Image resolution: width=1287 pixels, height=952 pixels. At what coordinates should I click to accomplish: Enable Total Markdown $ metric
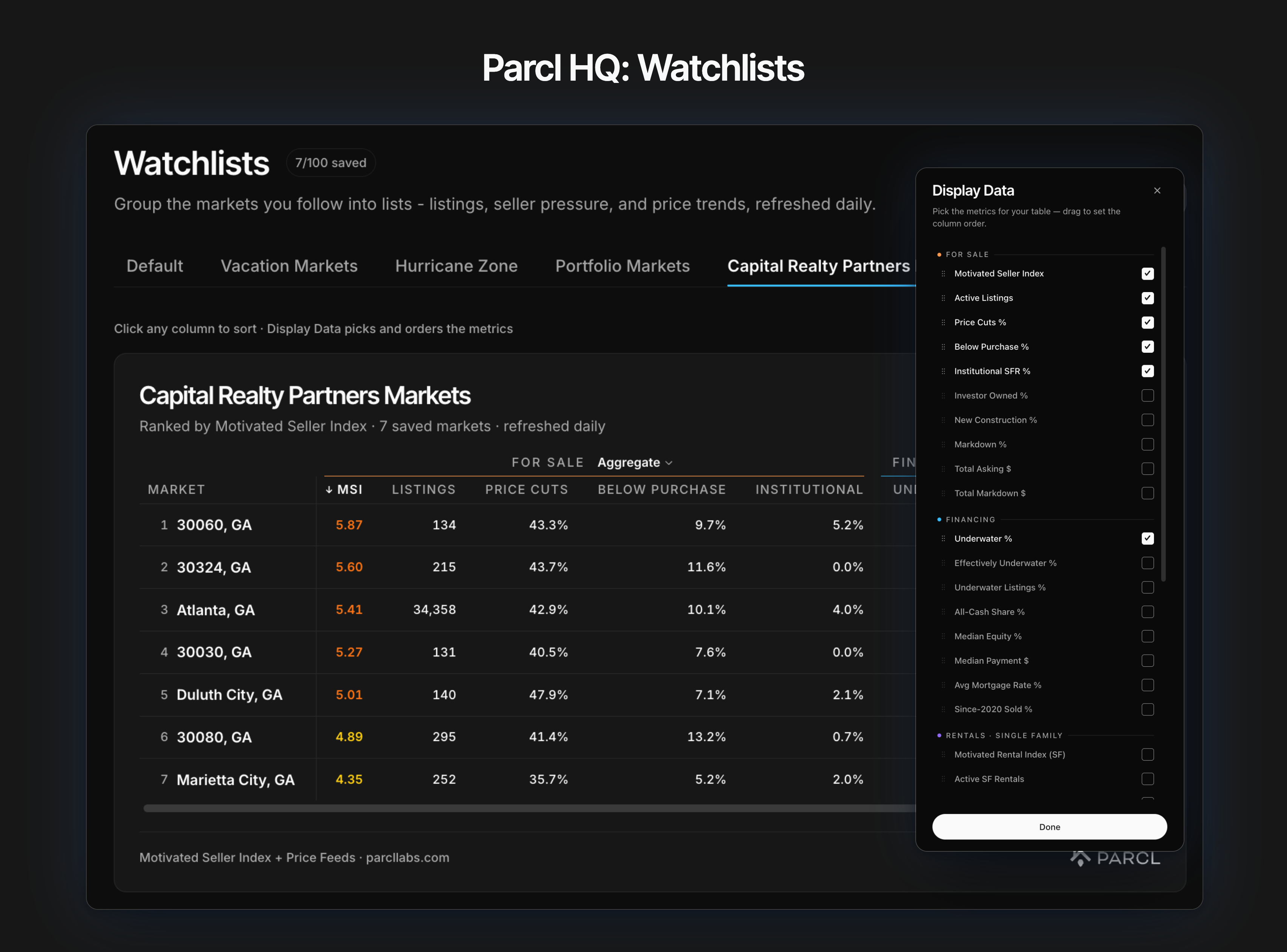pos(1148,493)
